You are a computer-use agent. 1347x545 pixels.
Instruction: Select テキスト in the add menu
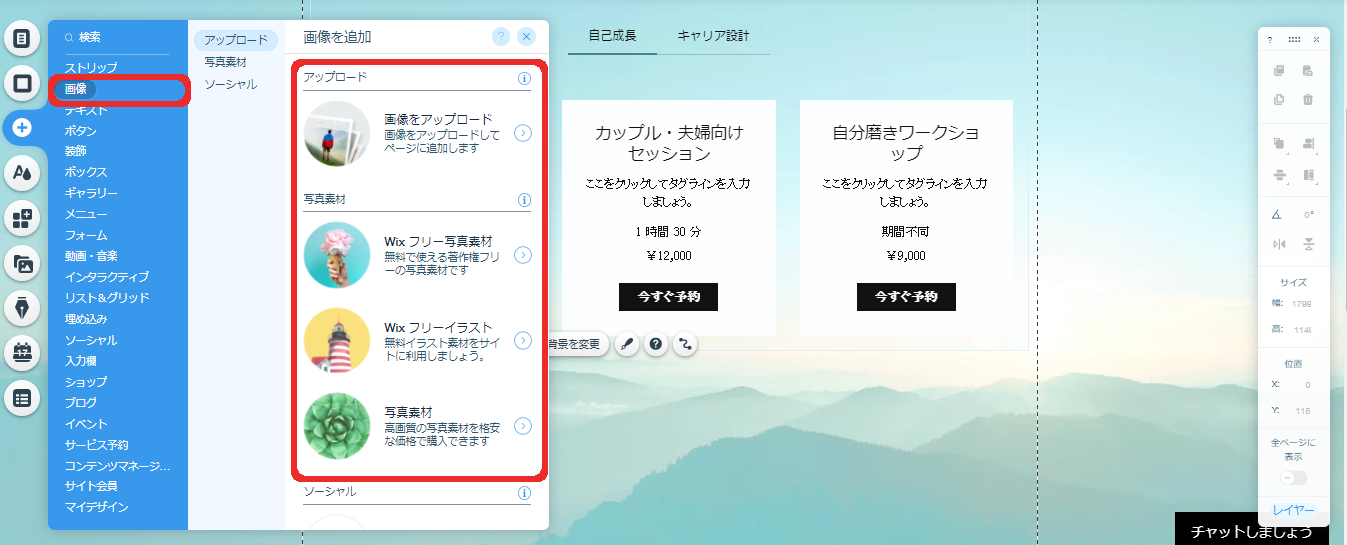[x=86, y=110]
